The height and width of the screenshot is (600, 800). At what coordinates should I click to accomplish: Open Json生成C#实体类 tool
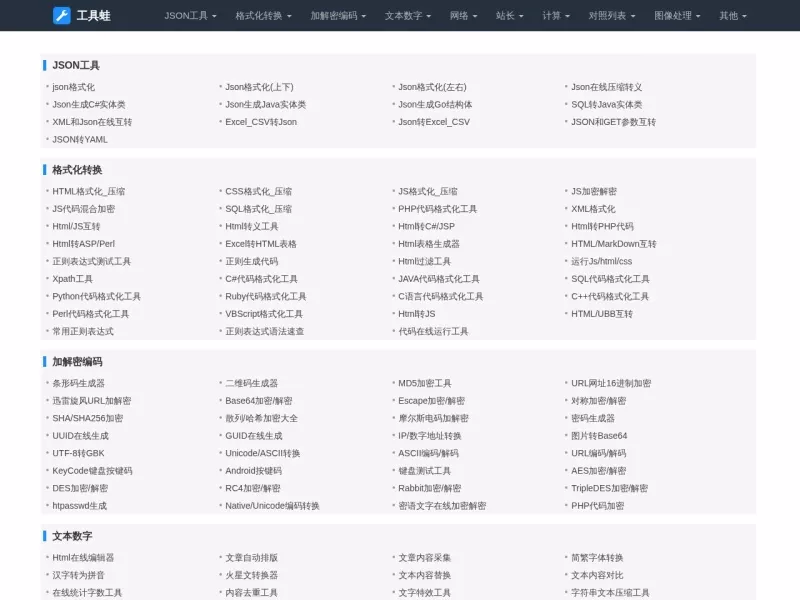[89, 105]
